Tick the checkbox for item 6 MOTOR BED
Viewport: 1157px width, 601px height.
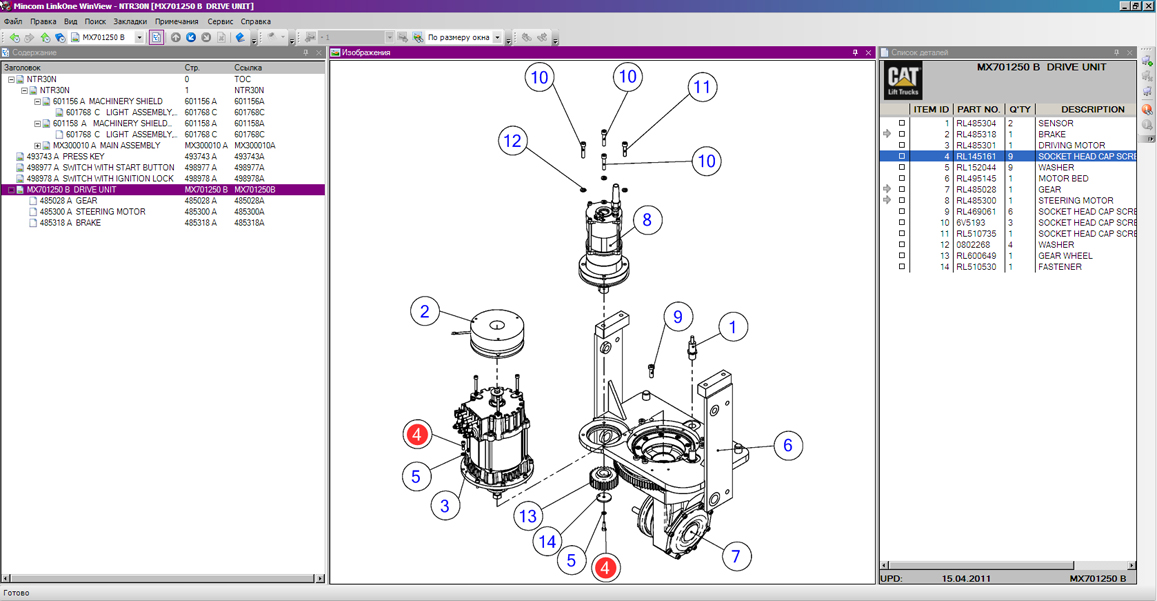pos(902,179)
